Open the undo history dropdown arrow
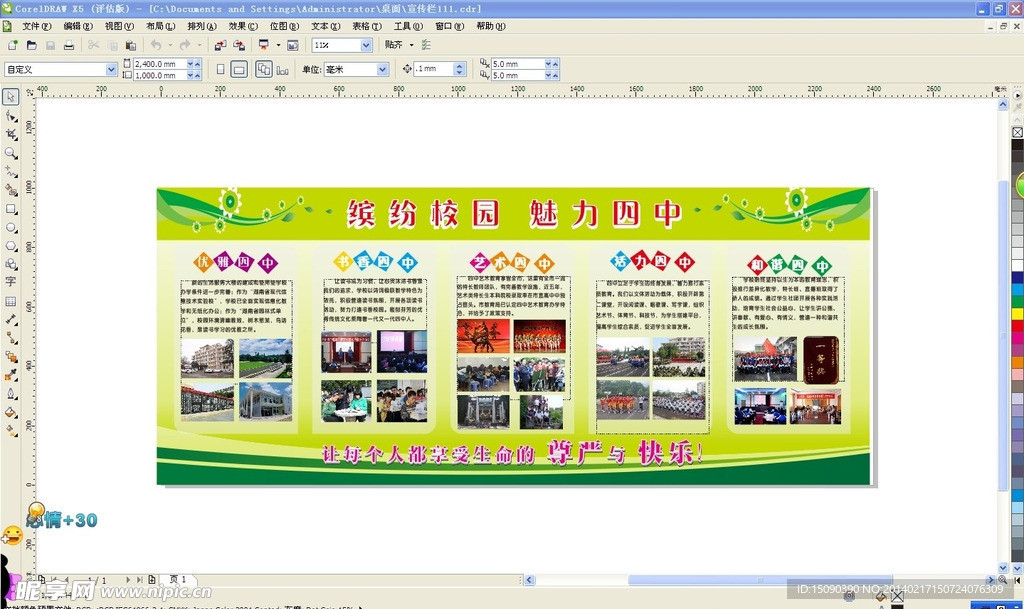Viewport: 1024px width, 609px height. 170,45
